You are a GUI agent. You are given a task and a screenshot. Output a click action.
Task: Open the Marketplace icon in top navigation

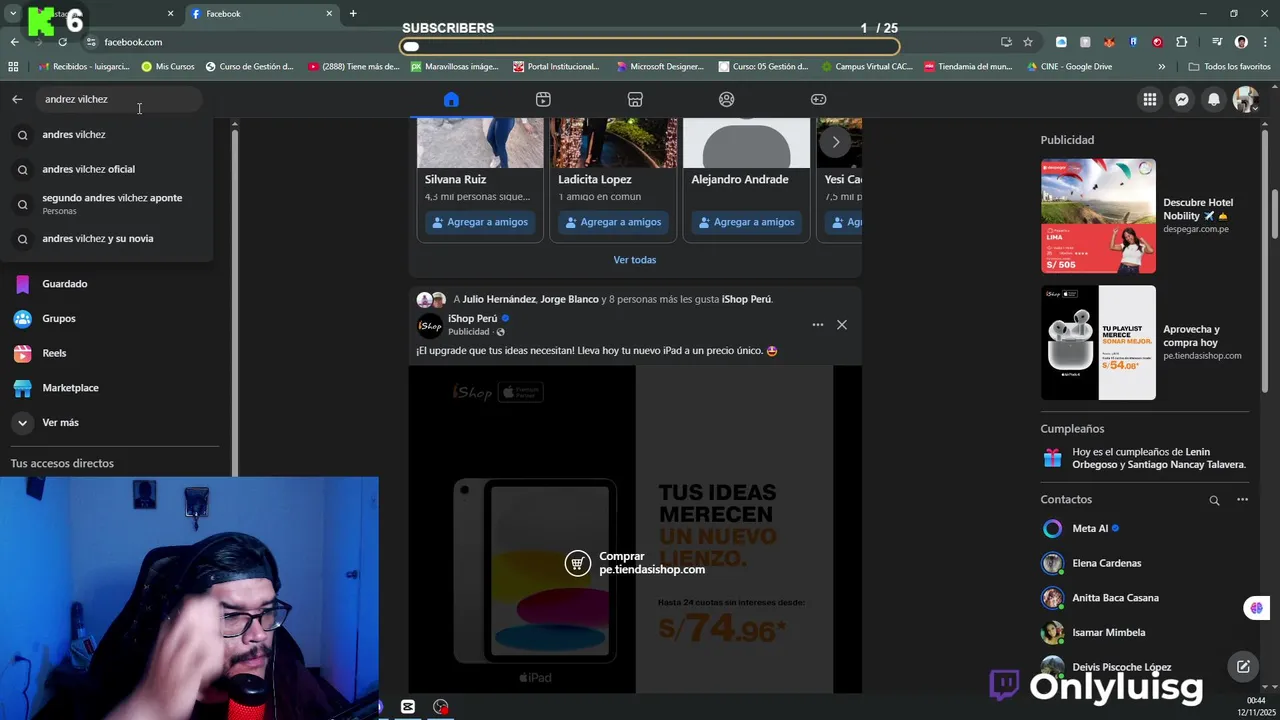tap(635, 99)
